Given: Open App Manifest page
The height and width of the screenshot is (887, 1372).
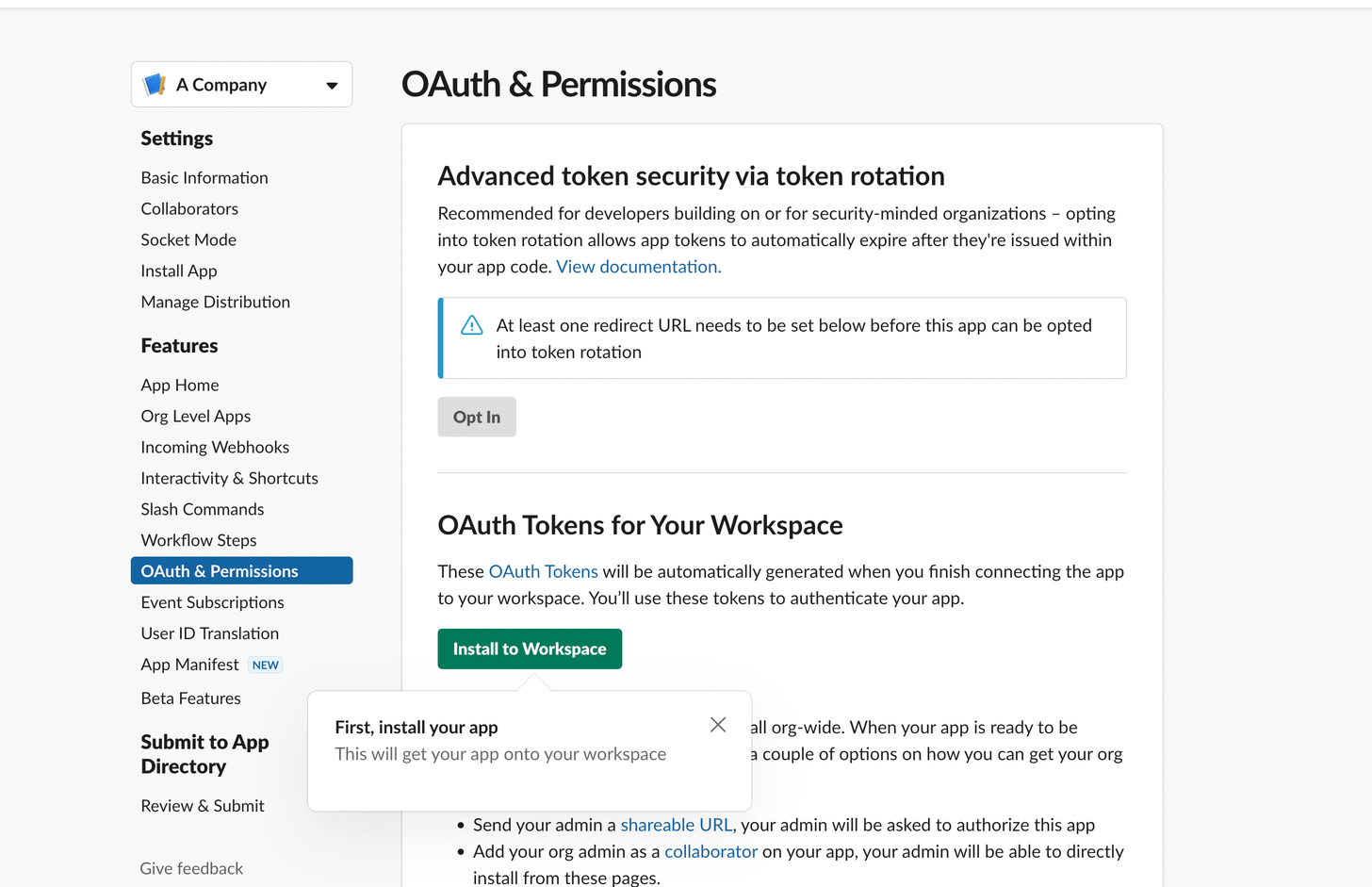Looking at the screenshot, I should click(189, 665).
